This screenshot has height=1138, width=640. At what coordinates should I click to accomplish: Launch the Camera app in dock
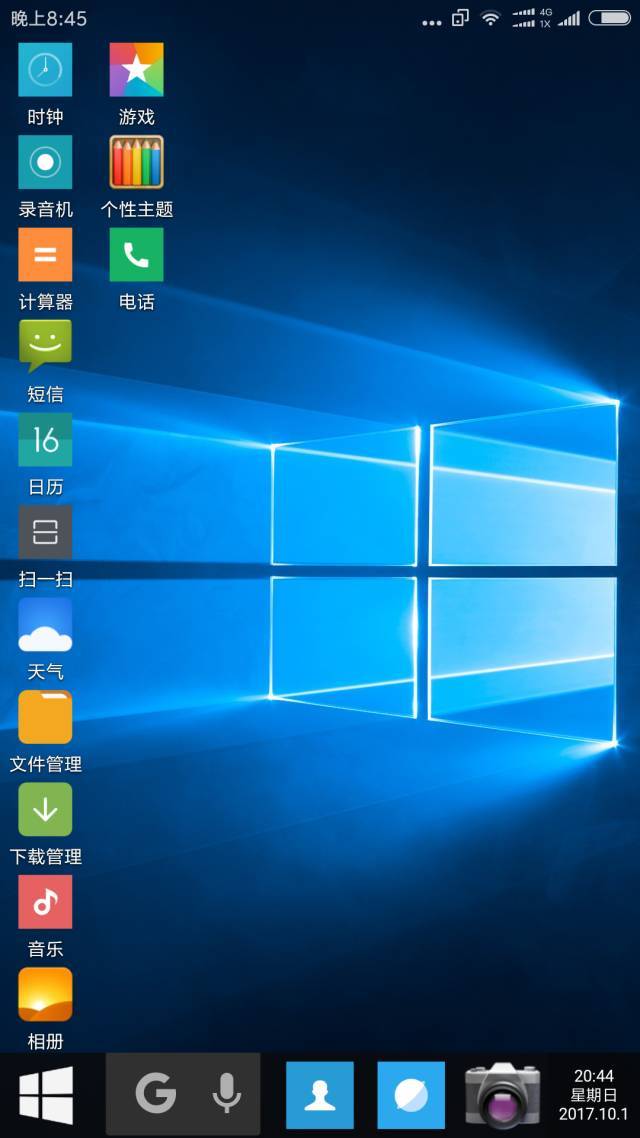502,1095
